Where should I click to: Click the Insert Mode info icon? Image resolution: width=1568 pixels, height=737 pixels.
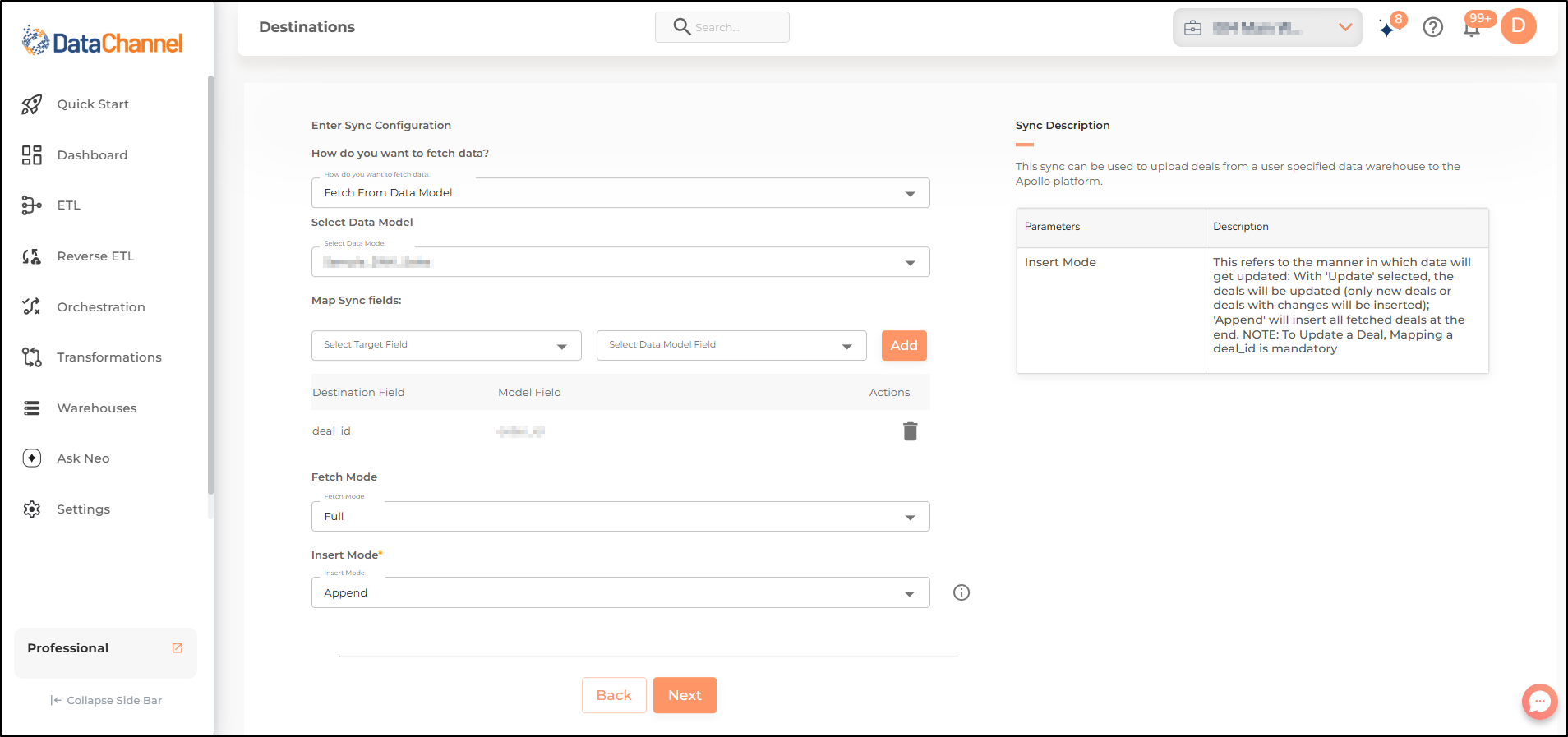click(962, 592)
